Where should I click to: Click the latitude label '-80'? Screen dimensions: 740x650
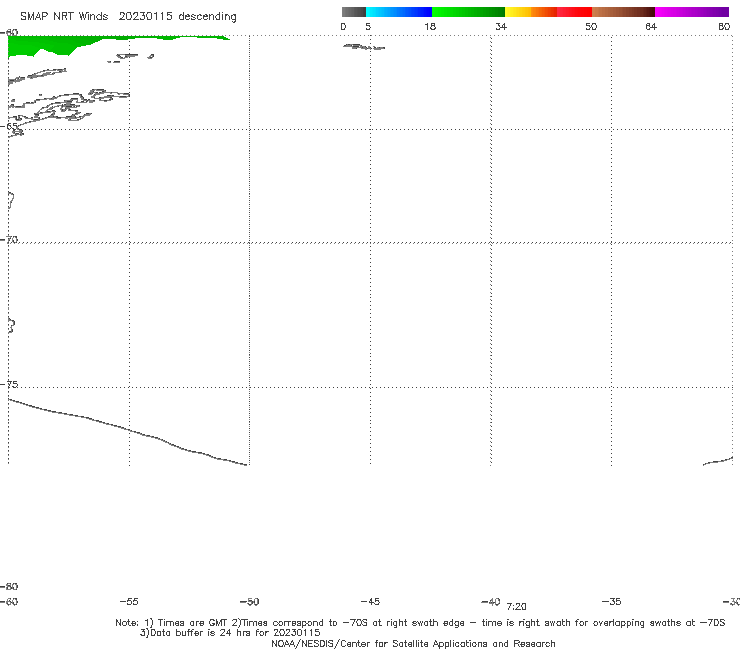(x=9, y=586)
